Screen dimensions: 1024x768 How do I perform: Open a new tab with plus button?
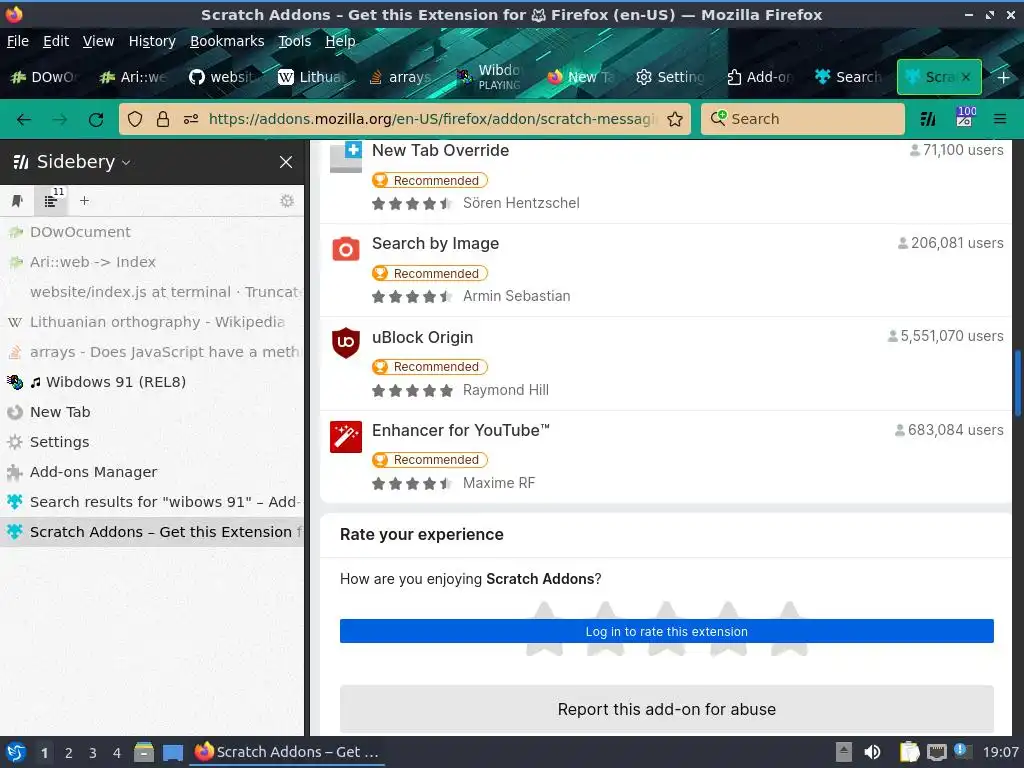pyautogui.click(x=1004, y=77)
